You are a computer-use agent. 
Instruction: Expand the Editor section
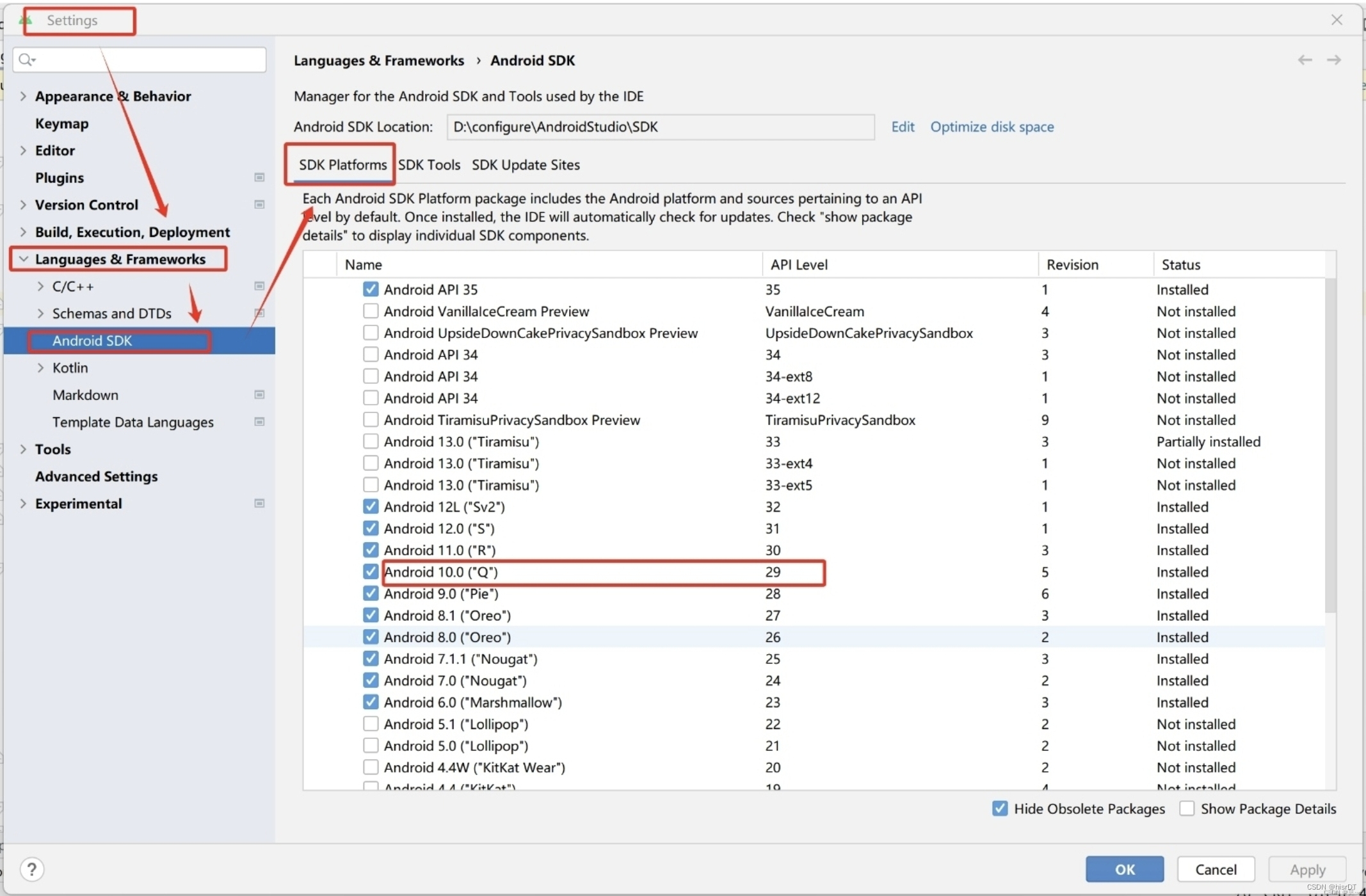click(x=23, y=150)
